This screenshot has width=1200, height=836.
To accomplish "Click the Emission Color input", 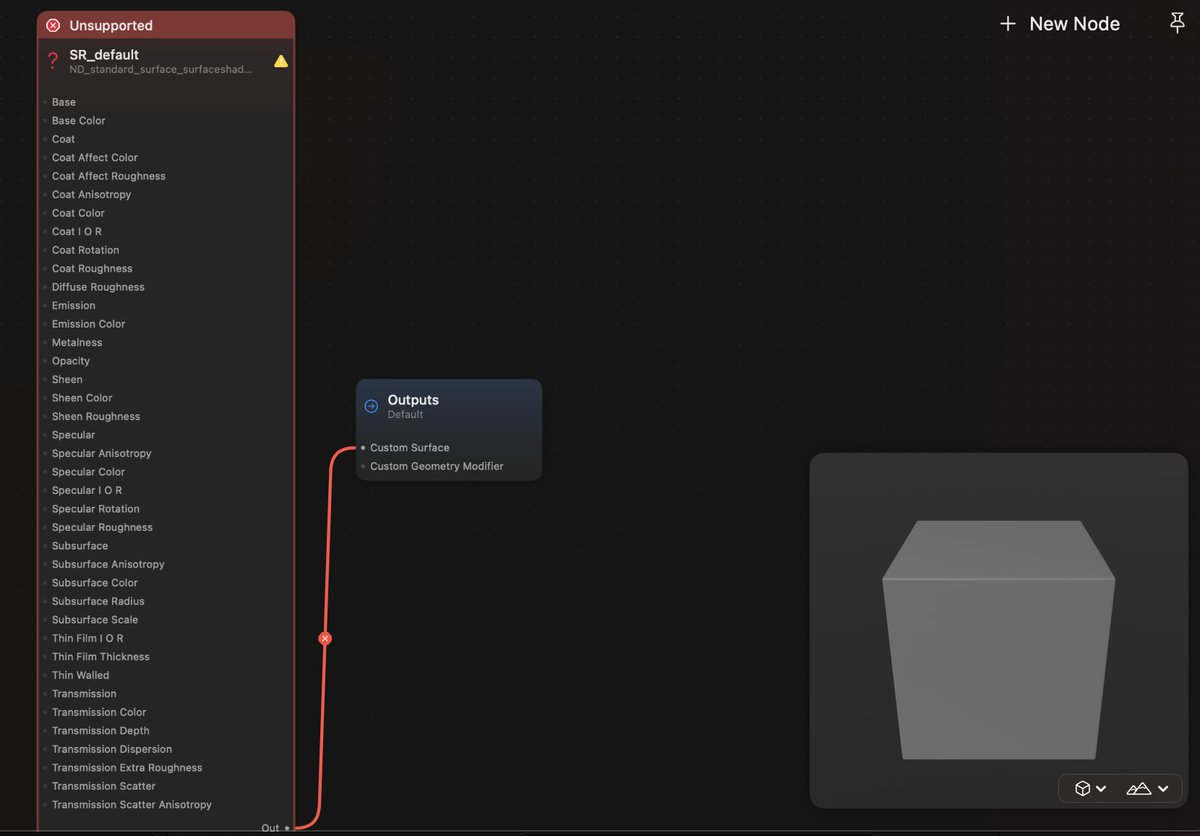I will coord(89,324).
